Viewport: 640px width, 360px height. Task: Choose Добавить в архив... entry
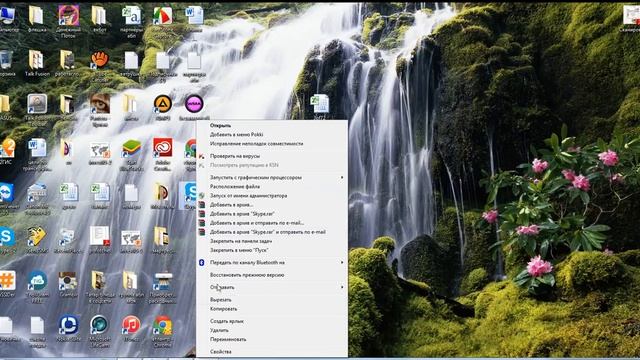(231, 204)
